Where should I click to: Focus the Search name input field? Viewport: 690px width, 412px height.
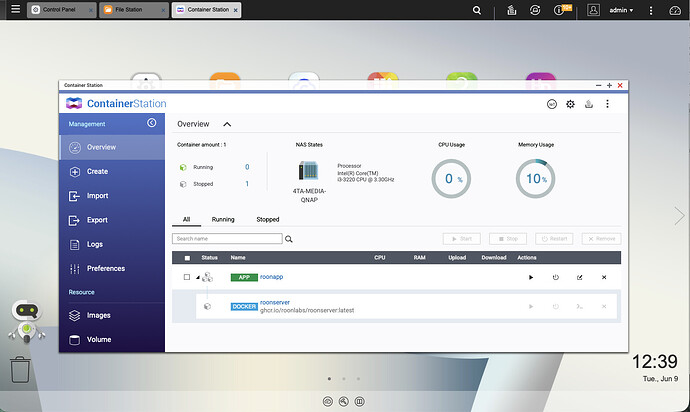(227, 239)
